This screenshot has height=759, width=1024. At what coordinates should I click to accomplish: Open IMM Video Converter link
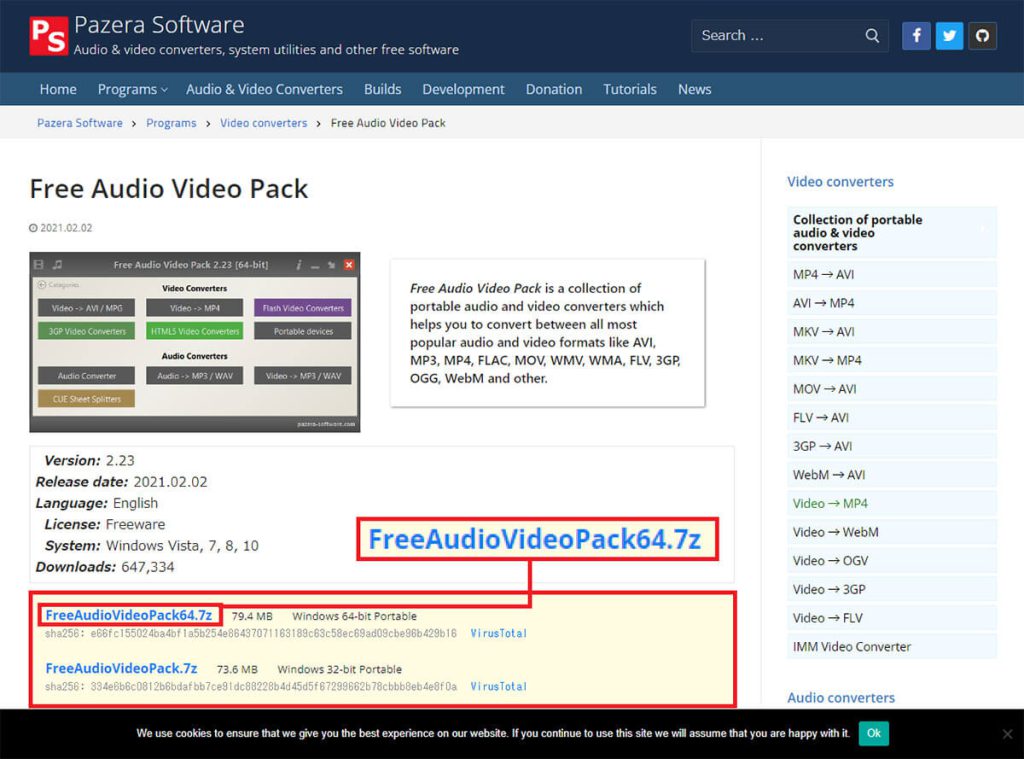tap(892, 647)
